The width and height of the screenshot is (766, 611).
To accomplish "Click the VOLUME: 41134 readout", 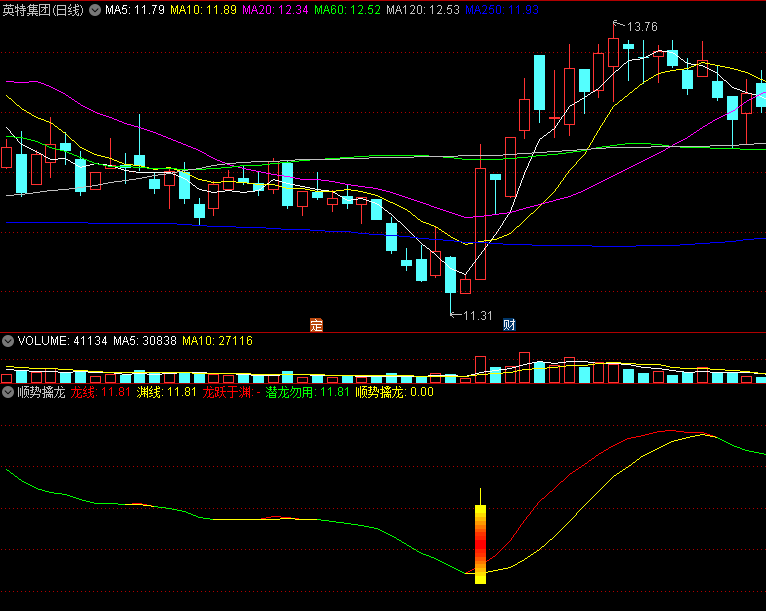I will [x=63, y=341].
